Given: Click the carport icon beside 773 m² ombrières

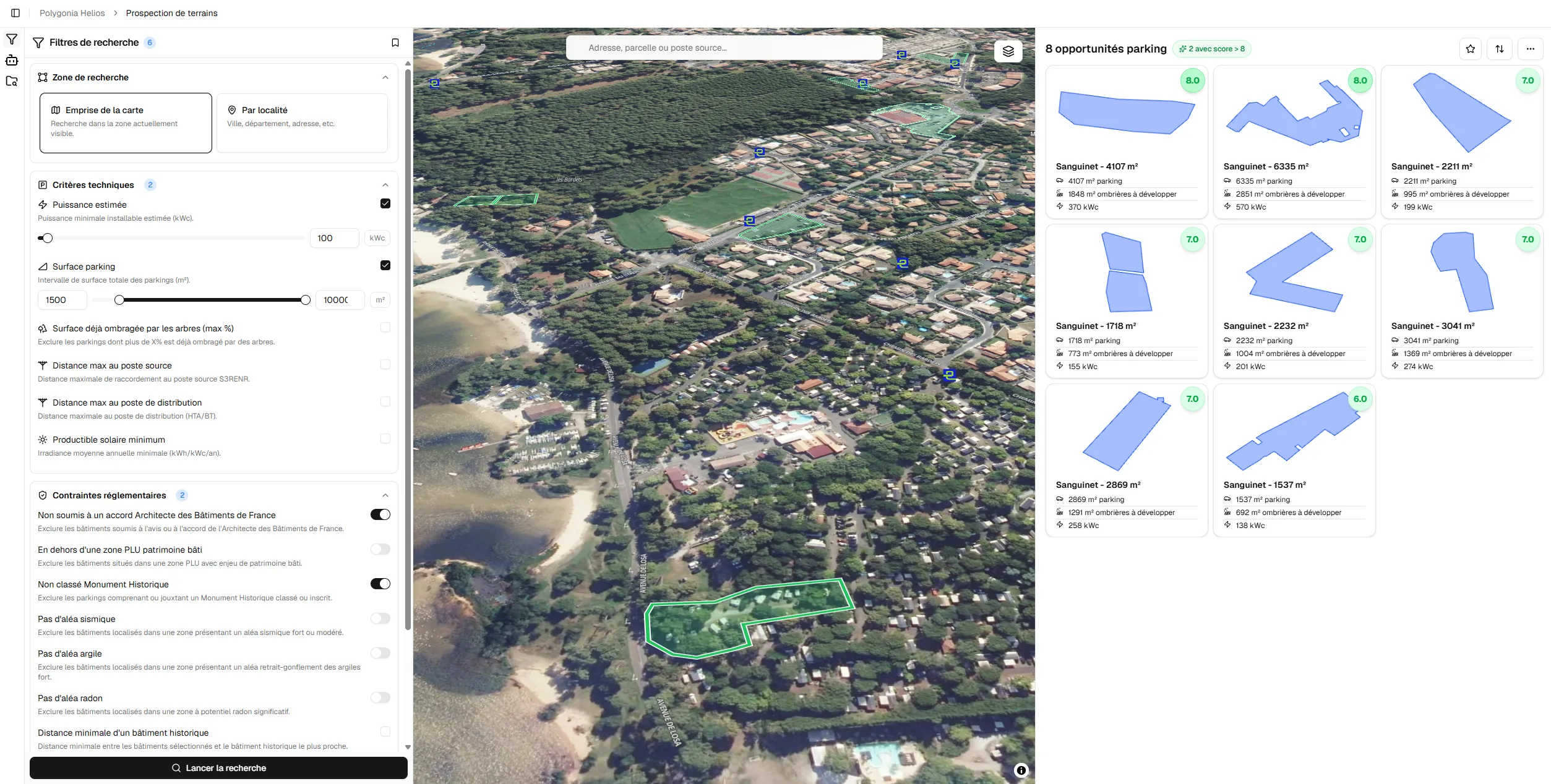Looking at the screenshot, I should click(1060, 353).
